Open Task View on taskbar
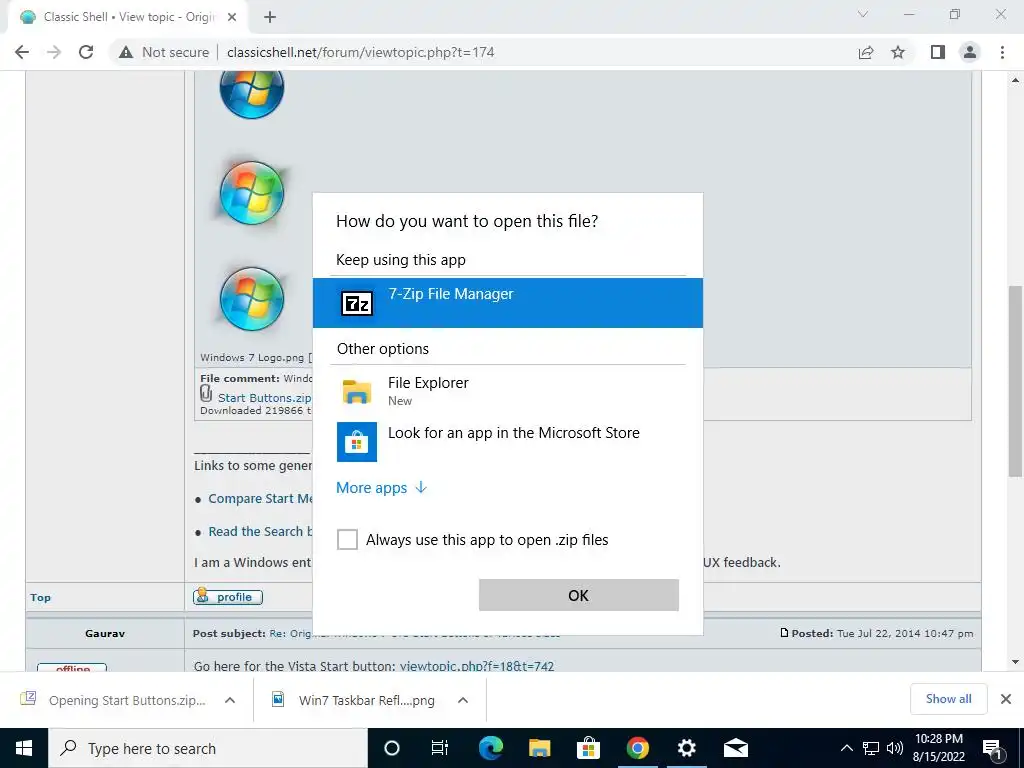This screenshot has width=1024, height=768. (x=440, y=748)
